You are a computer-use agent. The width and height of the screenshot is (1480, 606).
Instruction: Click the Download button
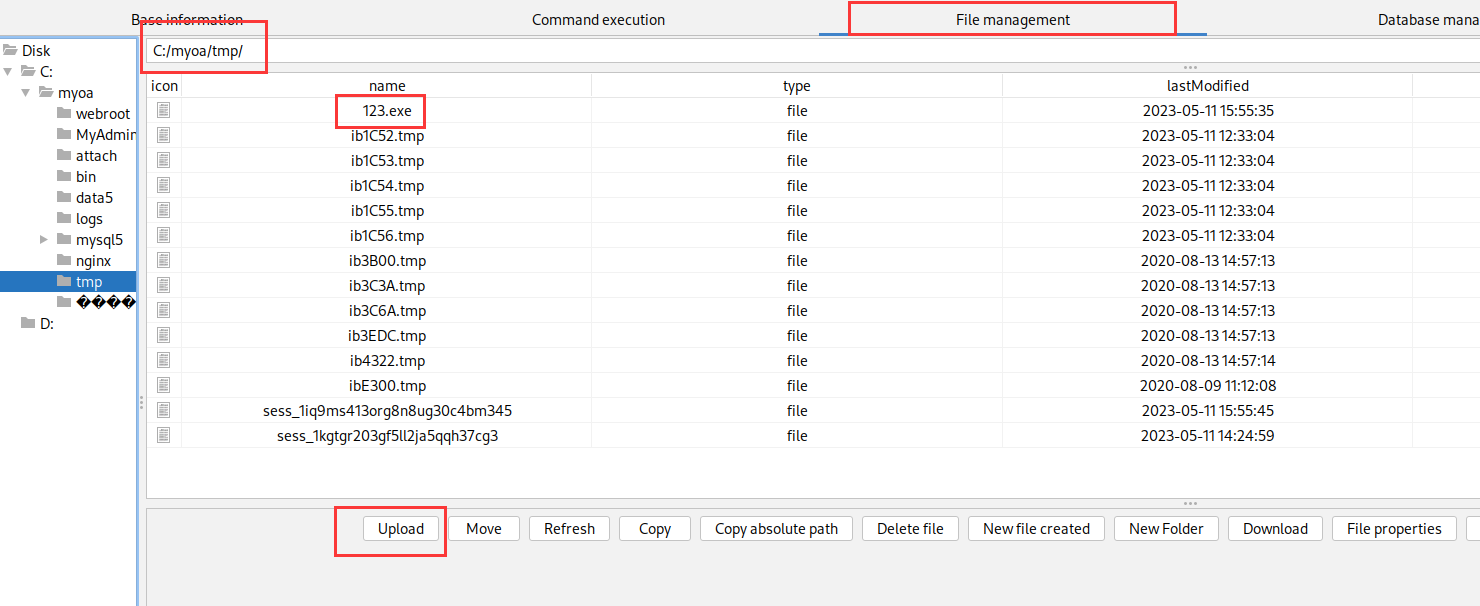pyautogui.click(x=1275, y=529)
